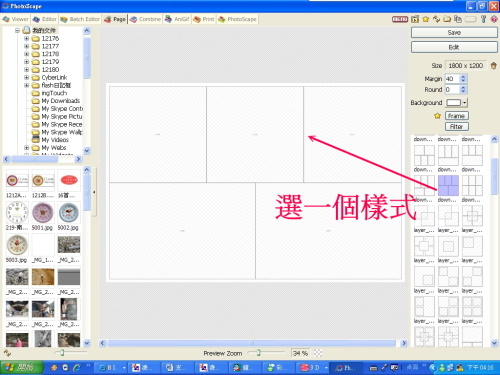Click the star icon beside Frame
This screenshot has width=500, height=375.
click(x=437, y=116)
